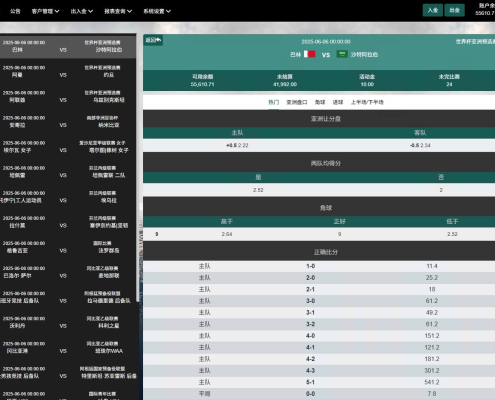Viewport: 495px width, 400px height.
Task: Switch to the 亚洲盘口 tab
Action: [x=297, y=102]
